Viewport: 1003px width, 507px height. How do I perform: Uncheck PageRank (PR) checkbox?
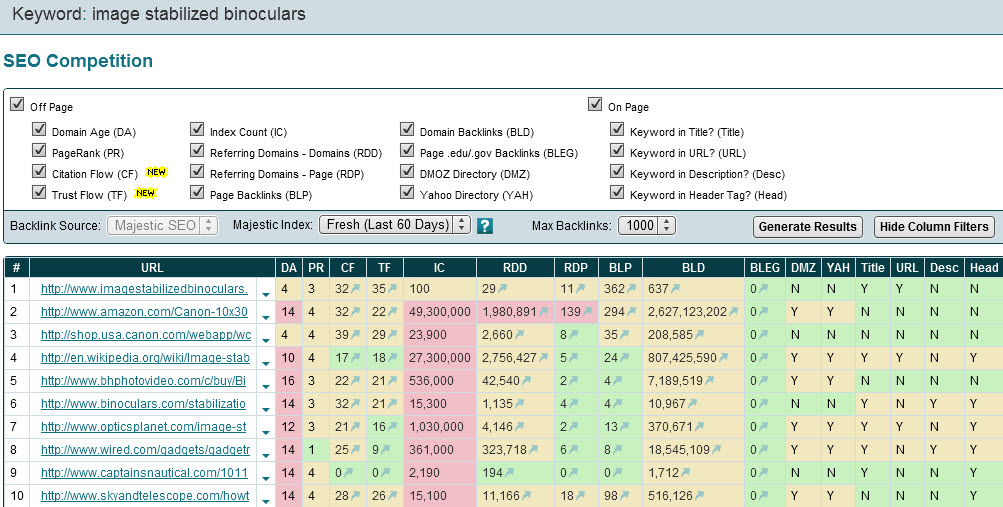pyautogui.click(x=39, y=150)
